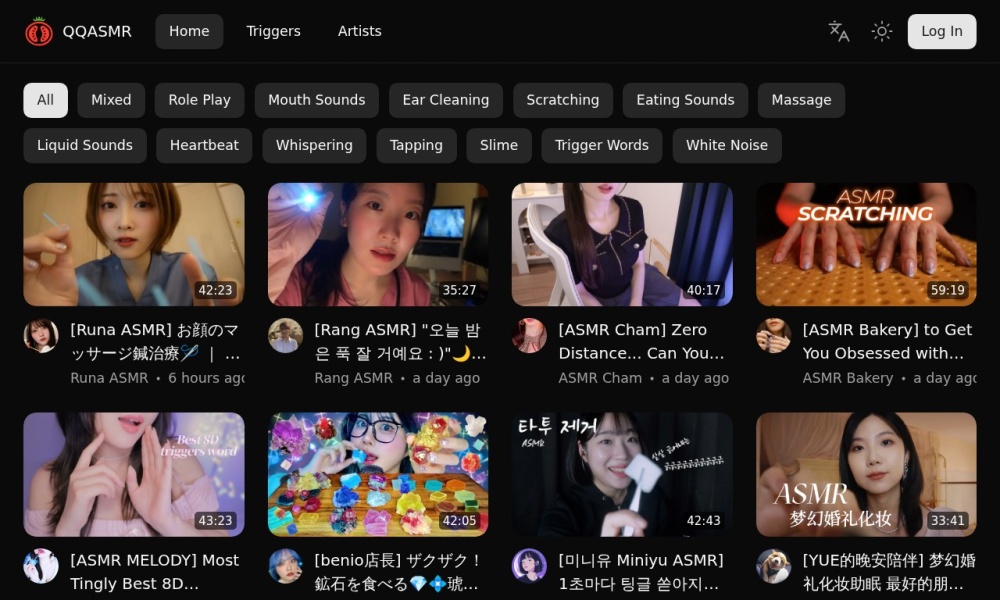Choose the White Noise filter
The width and height of the screenshot is (1000, 600).
(x=726, y=145)
